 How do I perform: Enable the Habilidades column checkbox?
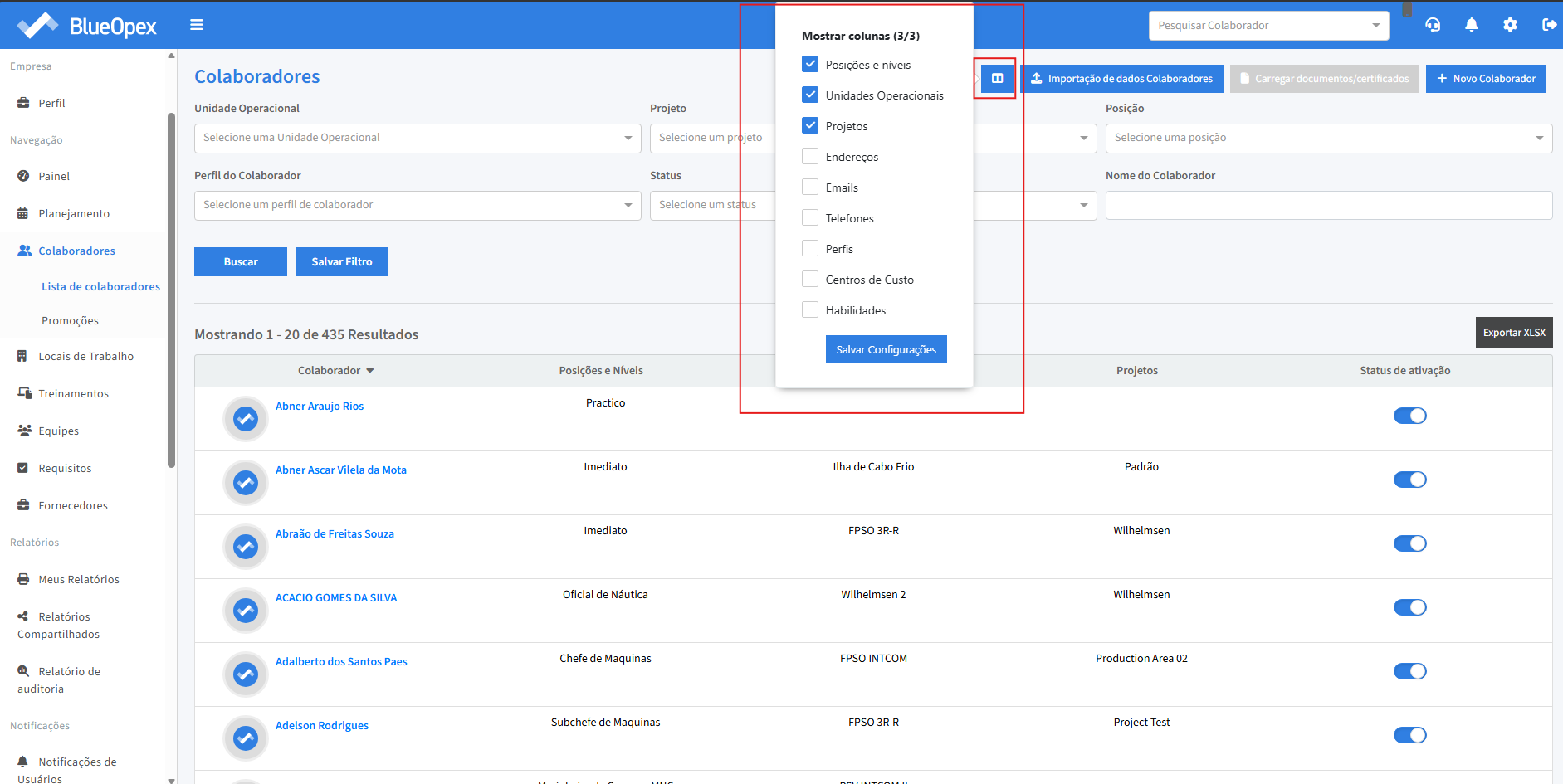[x=810, y=309]
